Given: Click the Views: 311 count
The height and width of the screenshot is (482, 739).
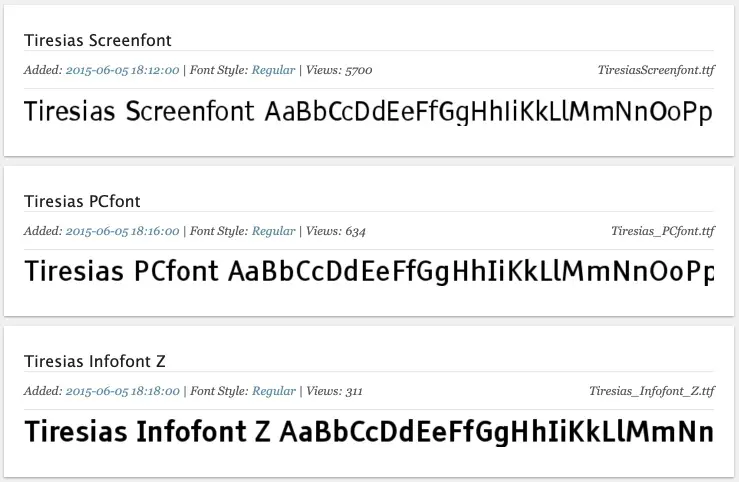Looking at the screenshot, I should pyautogui.click(x=335, y=391).
